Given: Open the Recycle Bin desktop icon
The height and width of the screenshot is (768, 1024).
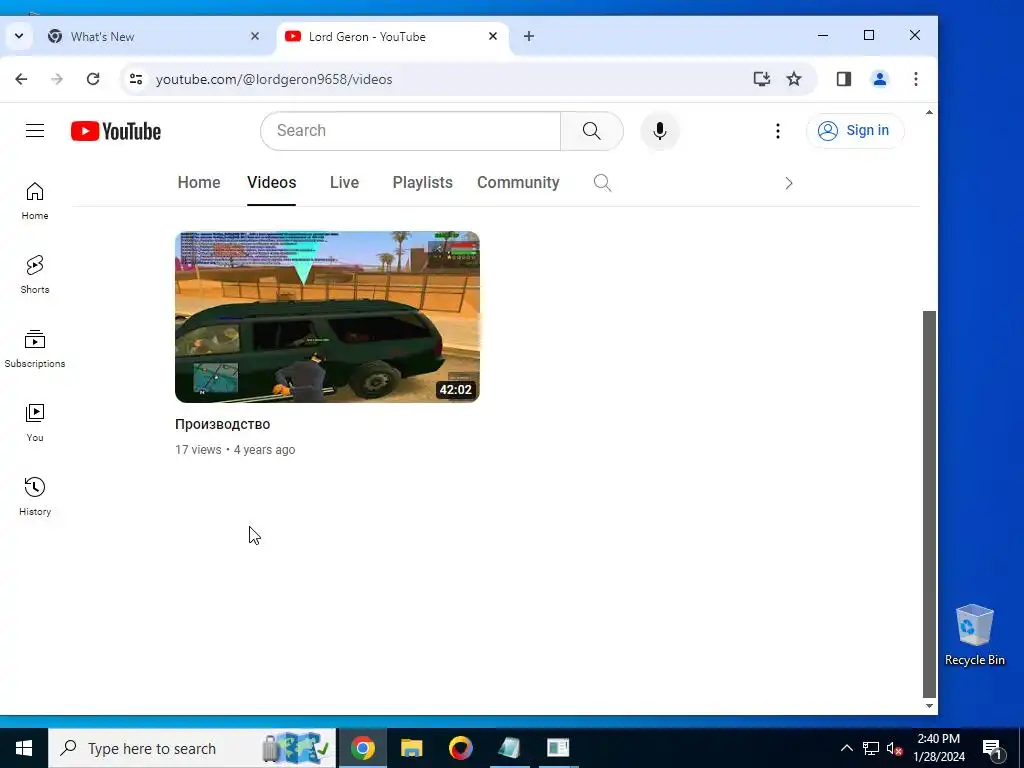Looking at the screenshot, I should click(x=974, y=635).
